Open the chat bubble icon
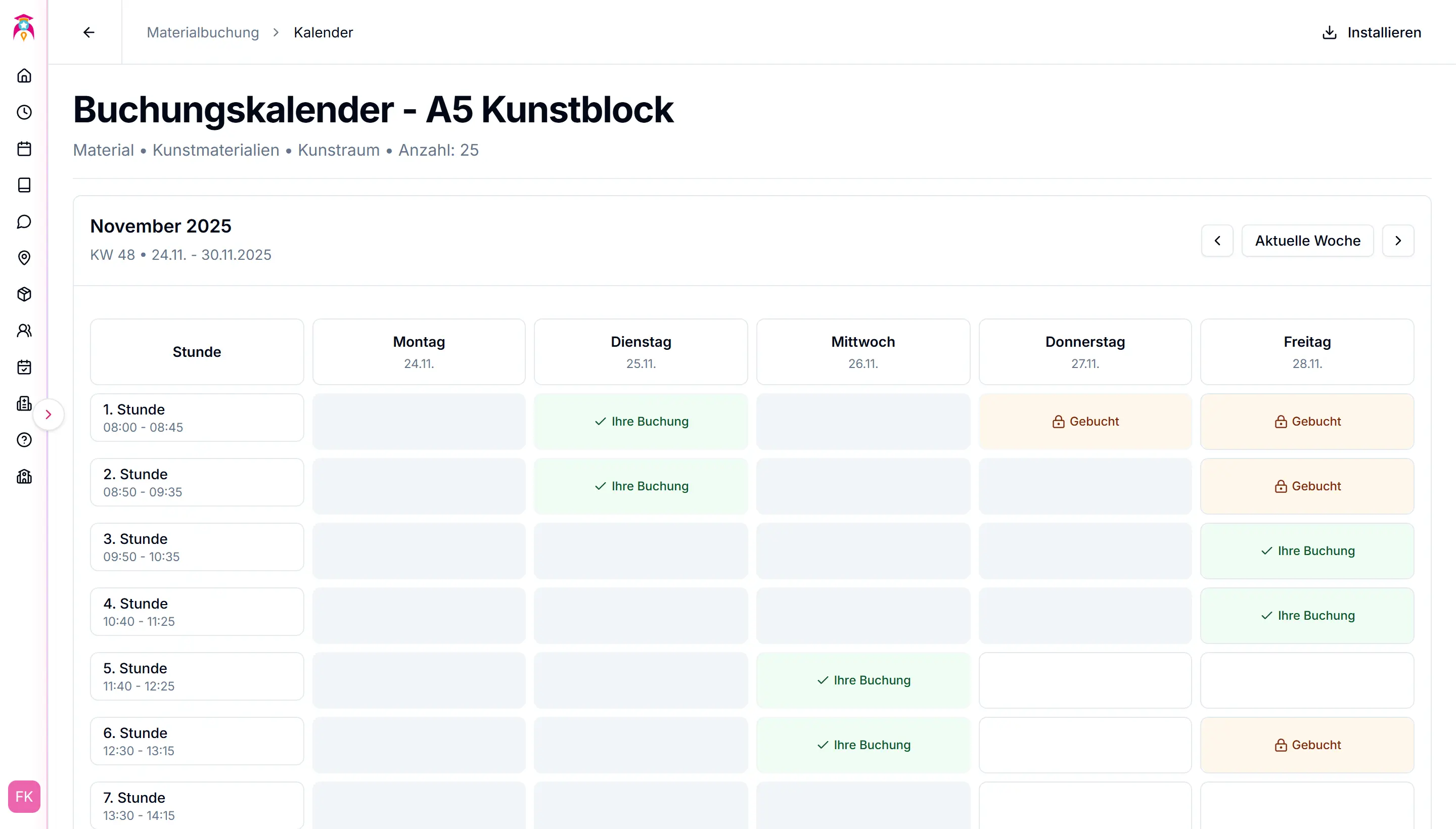1456x829 pixels. pos(24,221)
